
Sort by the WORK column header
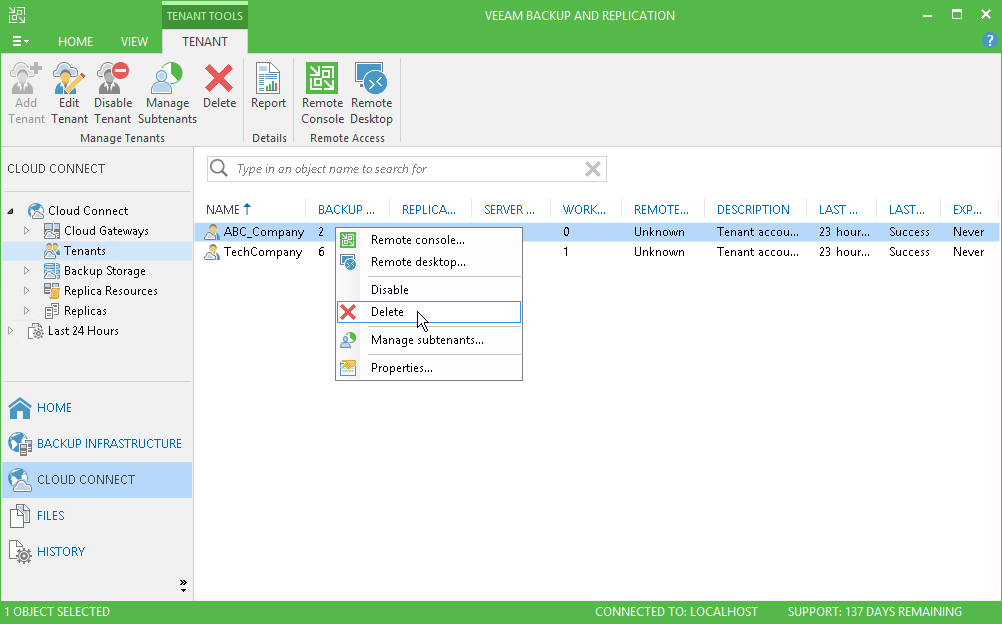click(x=584, y=209)
